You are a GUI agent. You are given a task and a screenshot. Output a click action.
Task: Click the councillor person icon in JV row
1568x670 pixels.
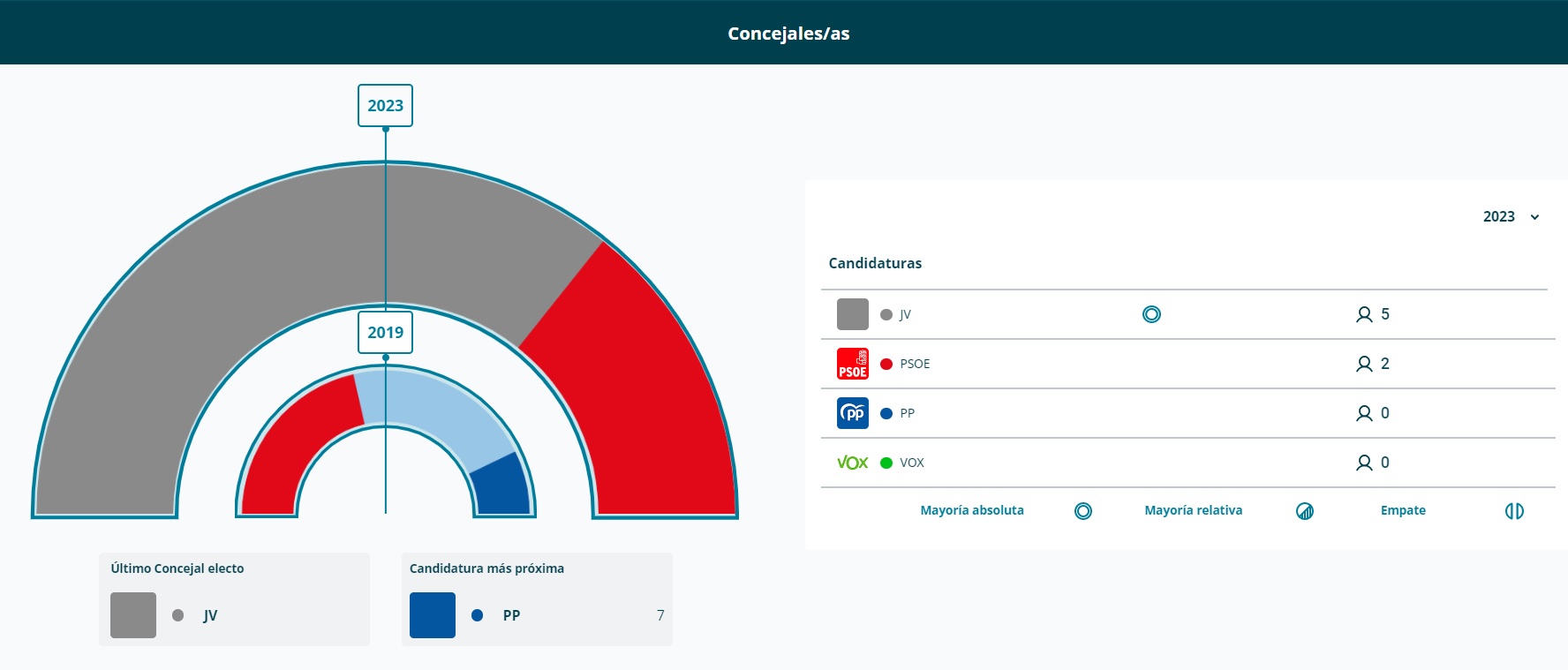click(1364, 314)
